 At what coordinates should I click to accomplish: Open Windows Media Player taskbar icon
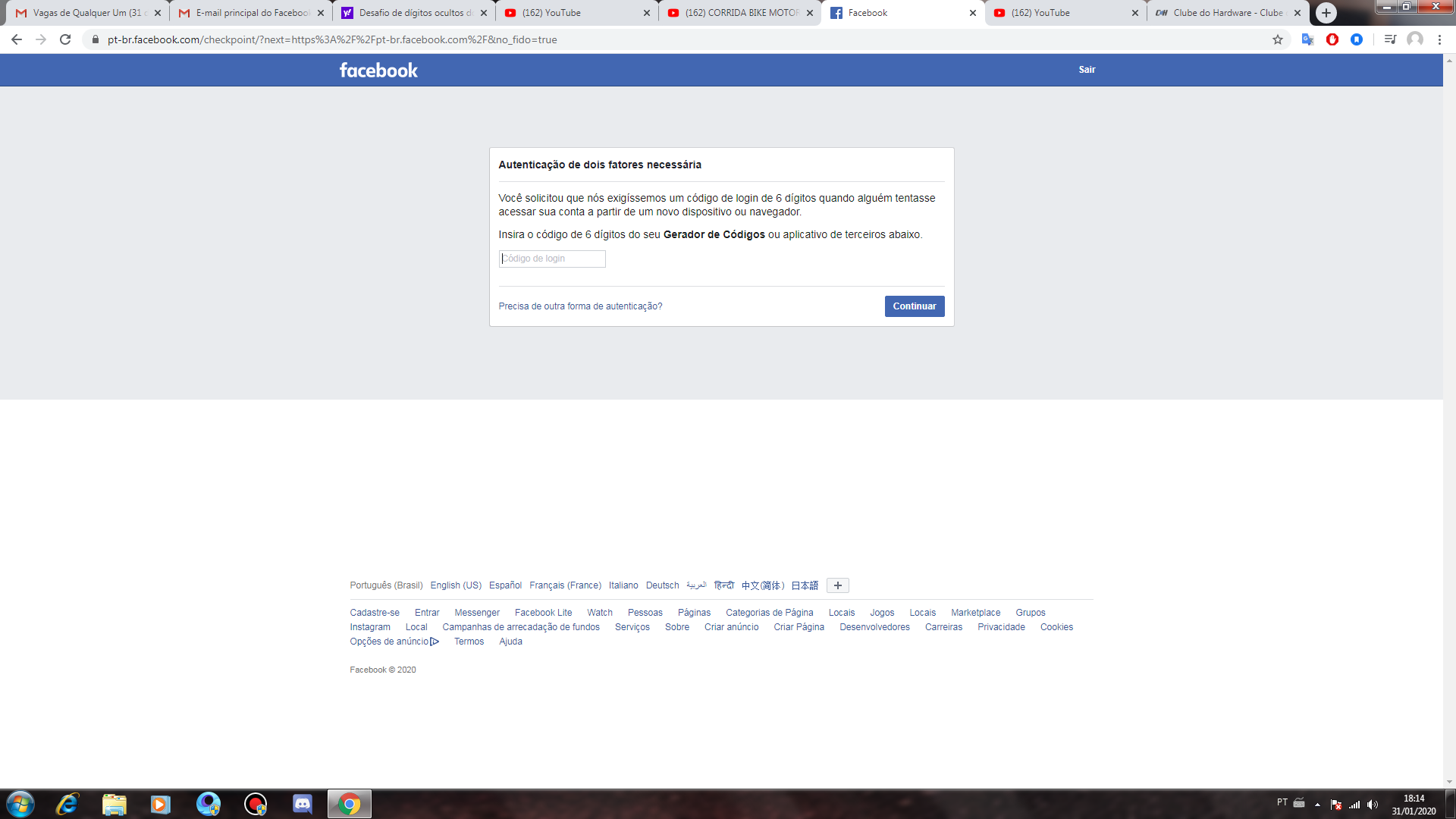[x=161, y=804]
